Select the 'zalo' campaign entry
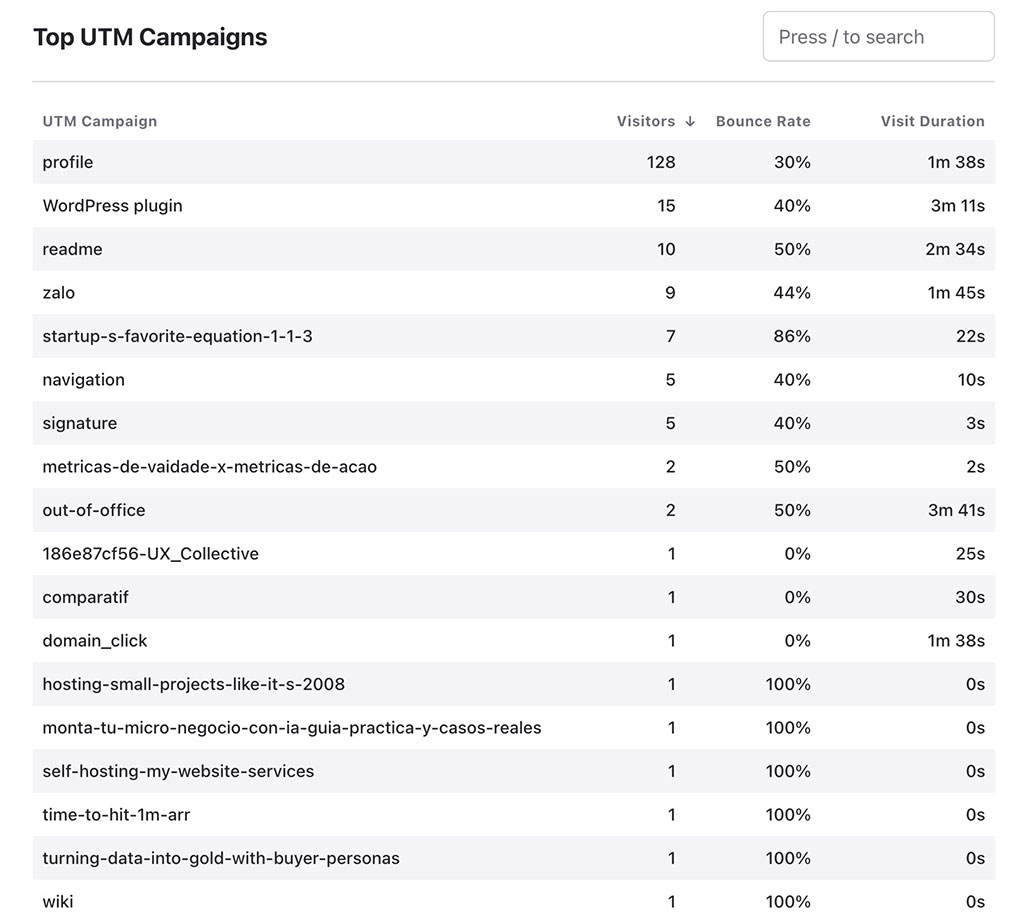This screenshot has width=1024, height=922. coord(59,293)
